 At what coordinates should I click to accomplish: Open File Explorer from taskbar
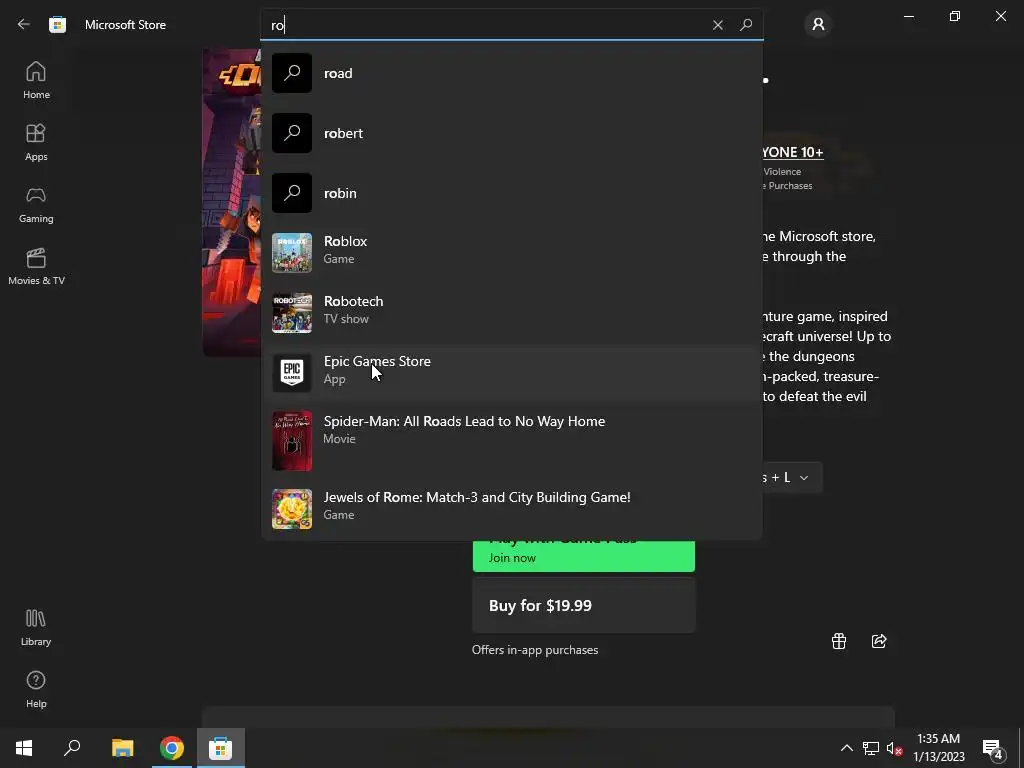point(122,748)
